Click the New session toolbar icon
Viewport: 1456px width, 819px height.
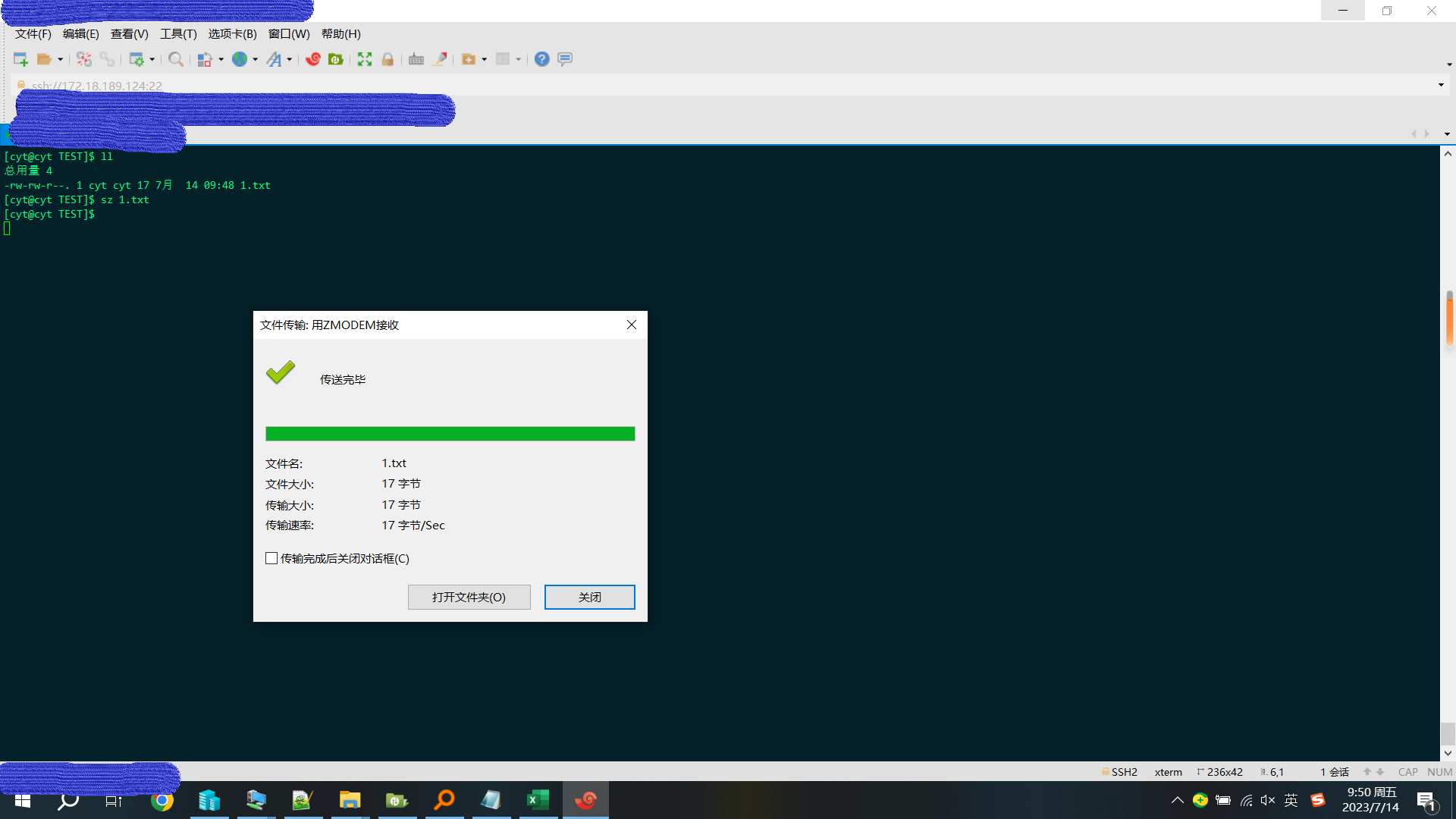[x=20, y=59]
